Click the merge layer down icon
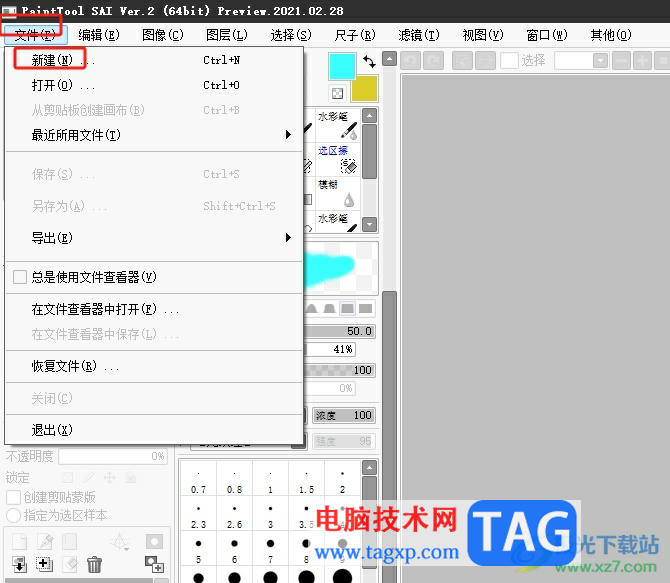 click(20, 564)
